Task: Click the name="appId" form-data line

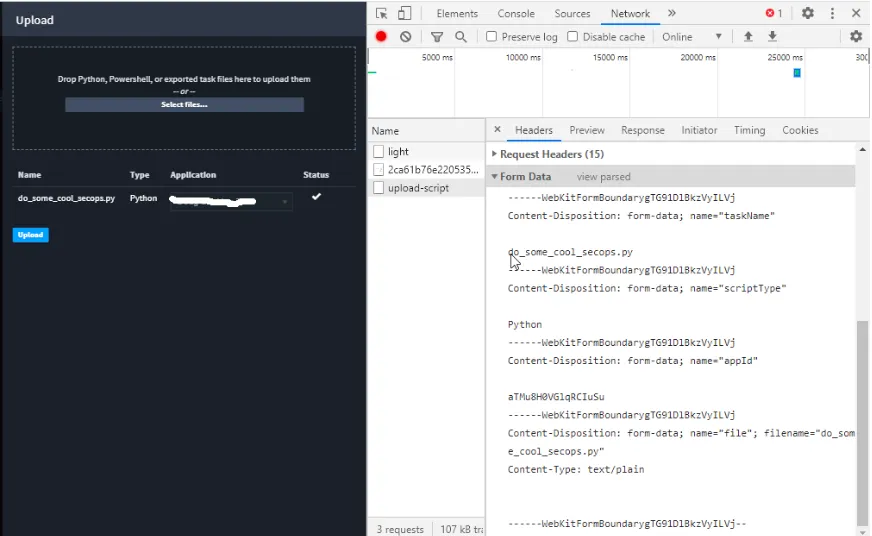Action: click(632, 360)
